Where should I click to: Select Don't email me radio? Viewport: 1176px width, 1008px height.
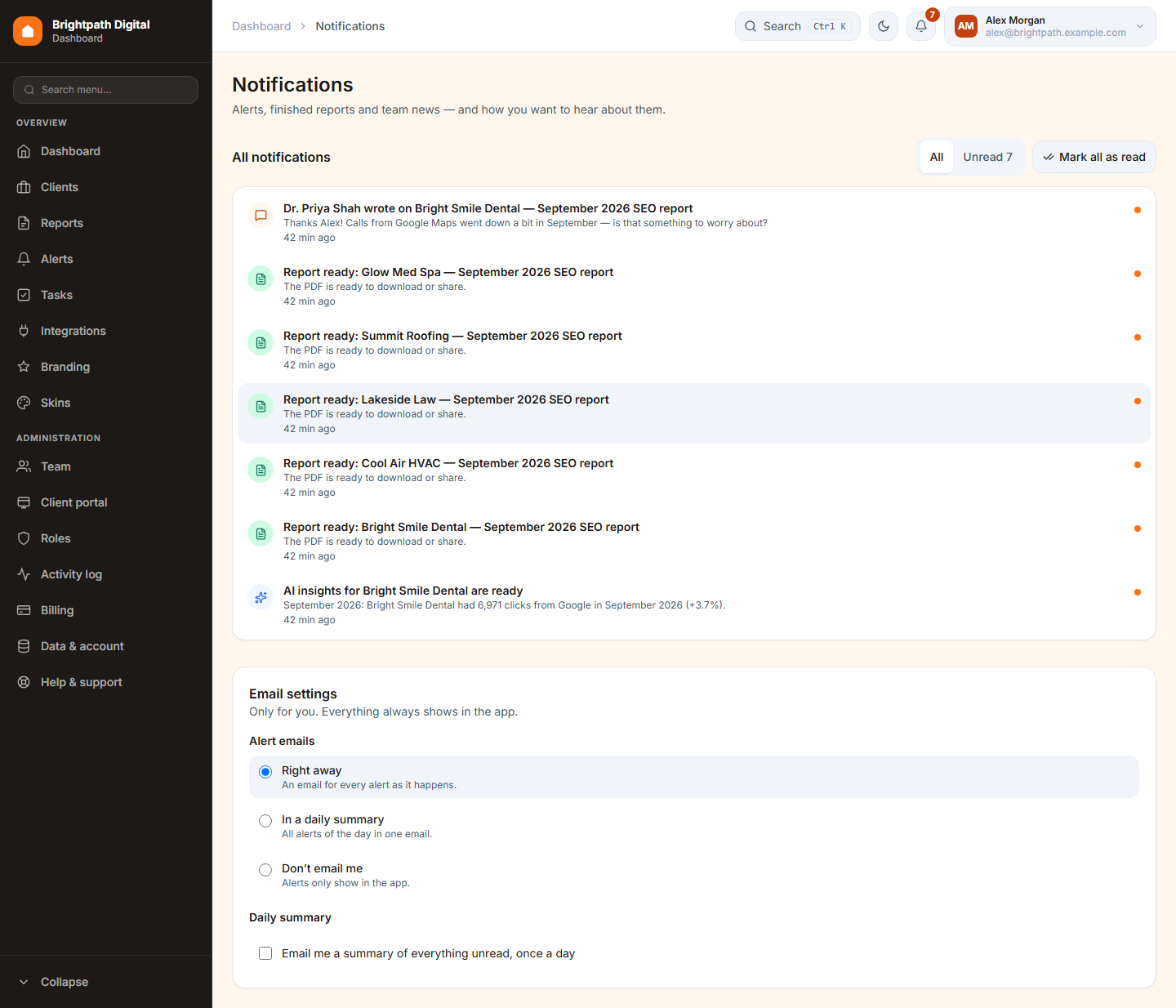point(265,870)
